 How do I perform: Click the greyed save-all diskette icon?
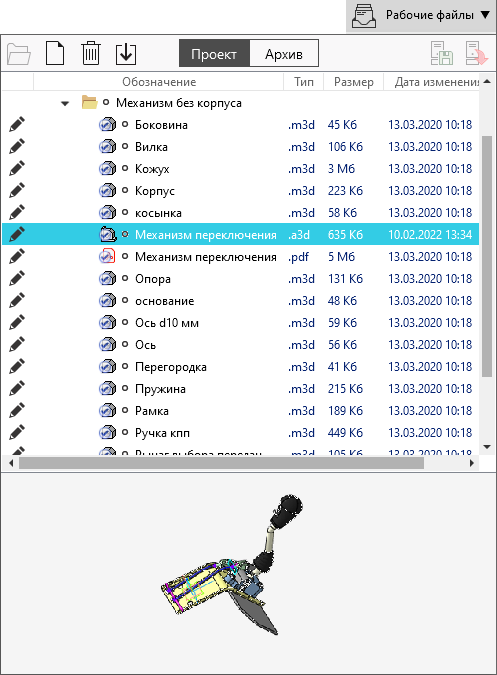(x=442, y=53)
